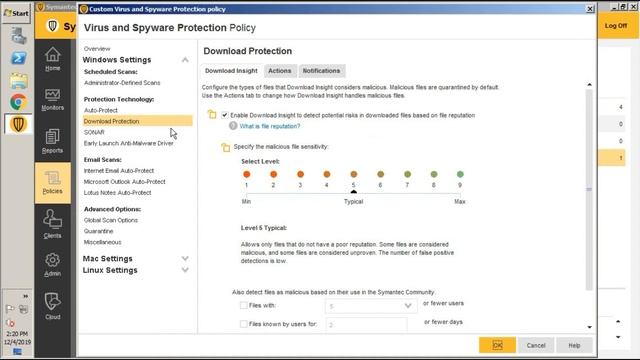Select the Download Insight tab

click(x=231, y=71)
